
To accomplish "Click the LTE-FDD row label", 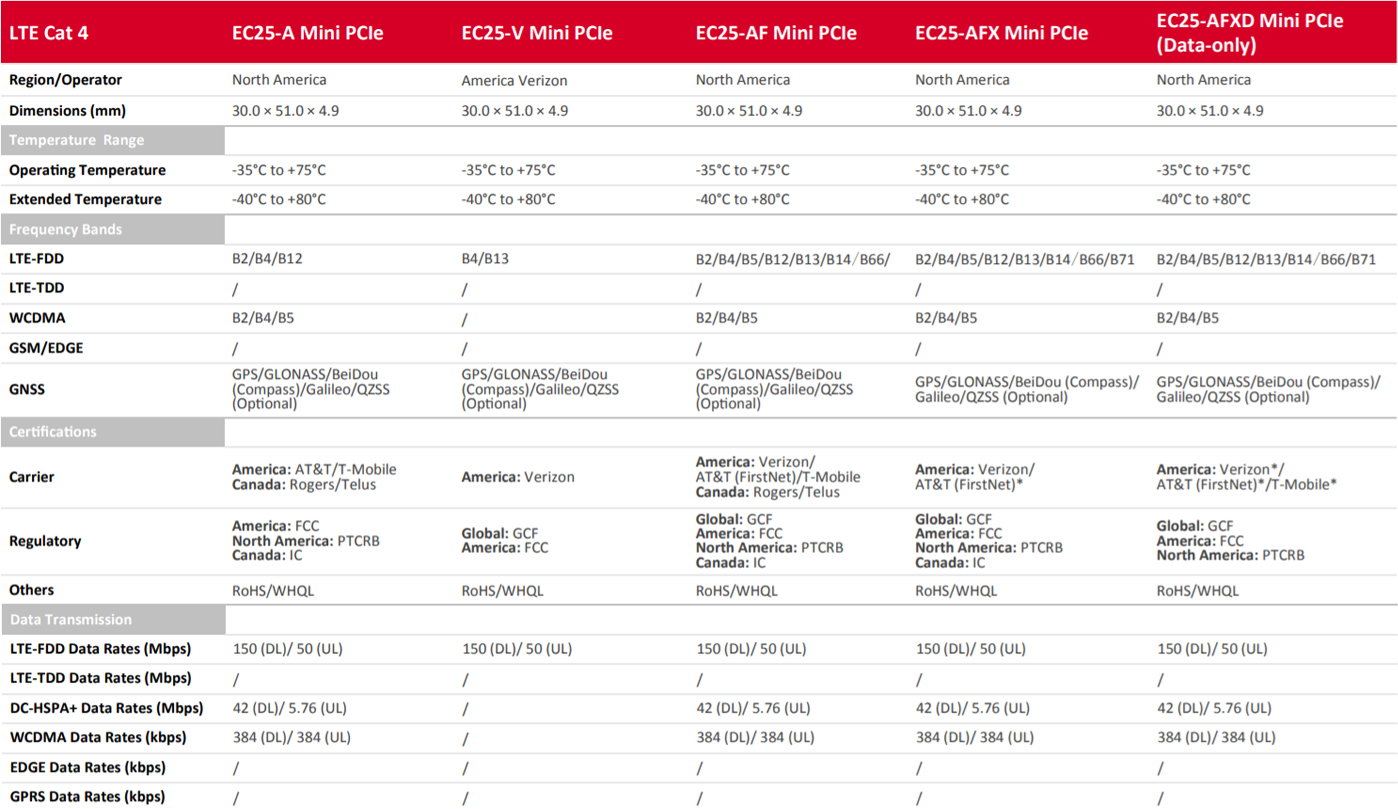I will pos(37,259).
